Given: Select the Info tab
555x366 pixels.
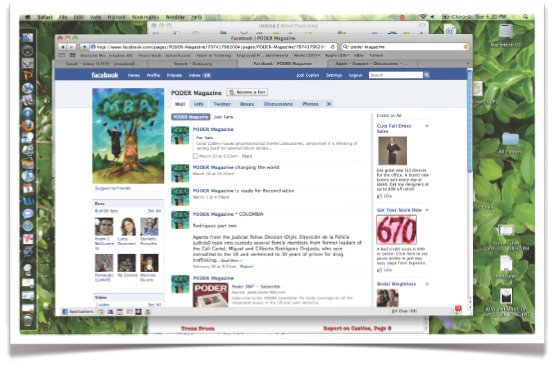Looking at the screenshot, I should point(199,104).
